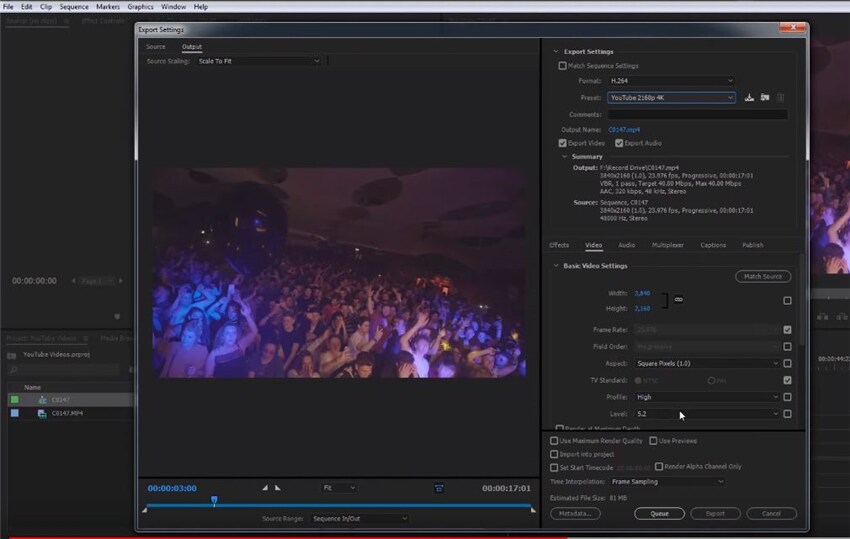Viewport: 850px width, 539px height.
Task: Toggle the Level match source checkbox
Action: click(787, 414)
